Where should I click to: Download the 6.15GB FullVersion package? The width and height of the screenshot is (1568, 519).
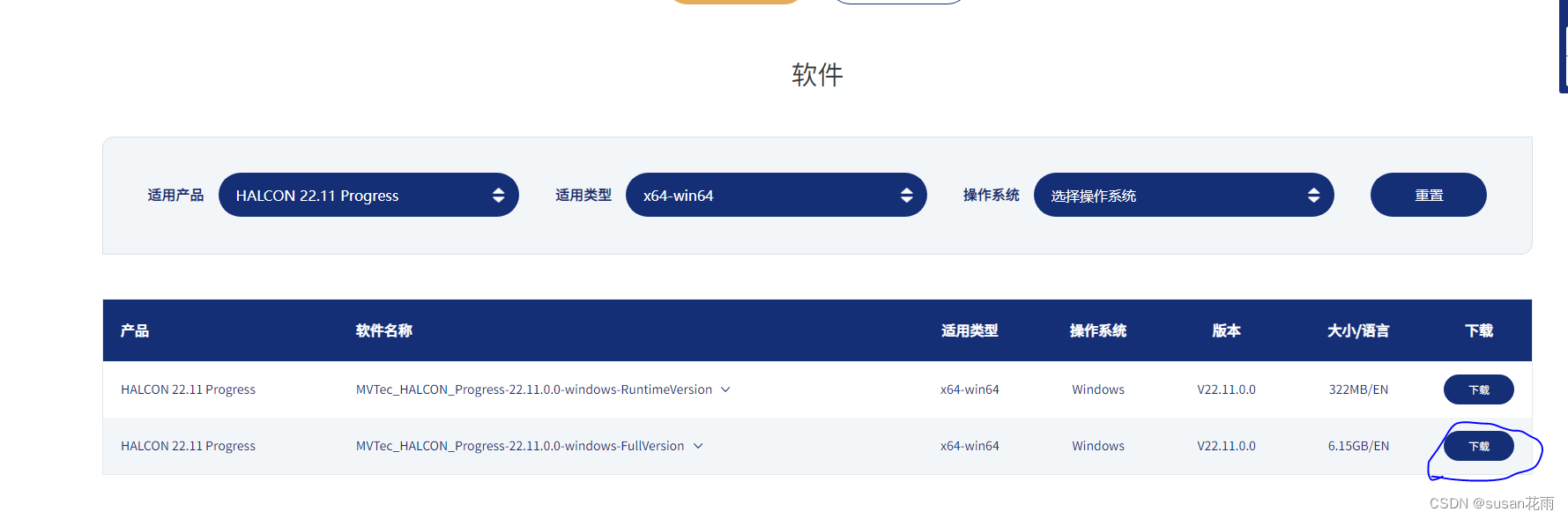[1478, 446]
